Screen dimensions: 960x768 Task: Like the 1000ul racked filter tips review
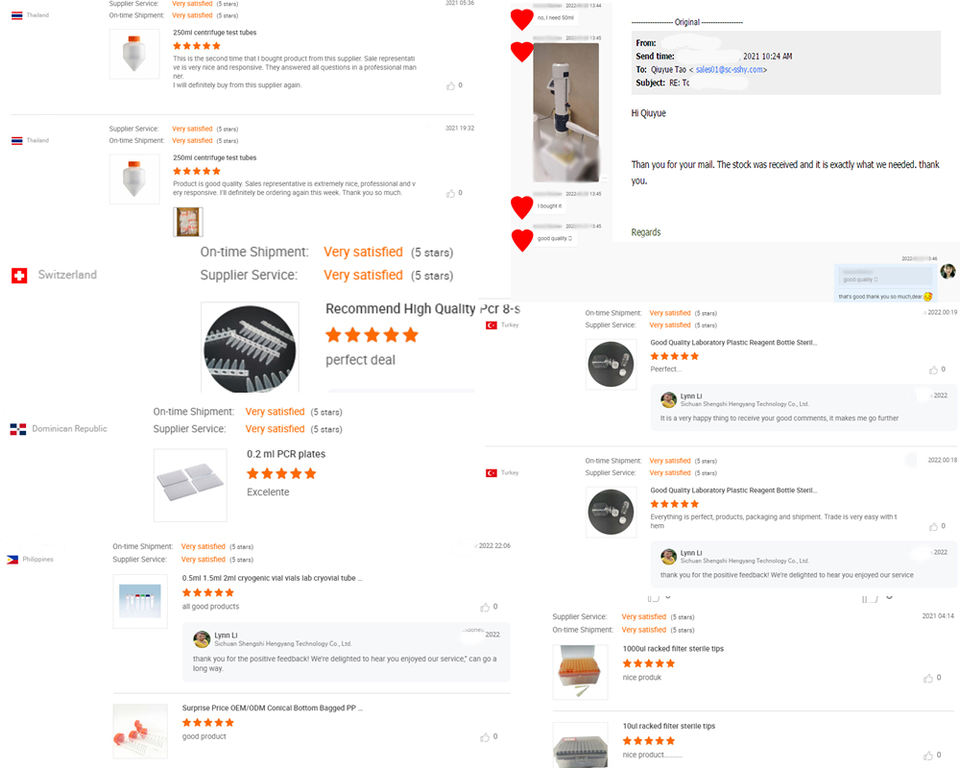pyautogui.click(x=928, y=678)
